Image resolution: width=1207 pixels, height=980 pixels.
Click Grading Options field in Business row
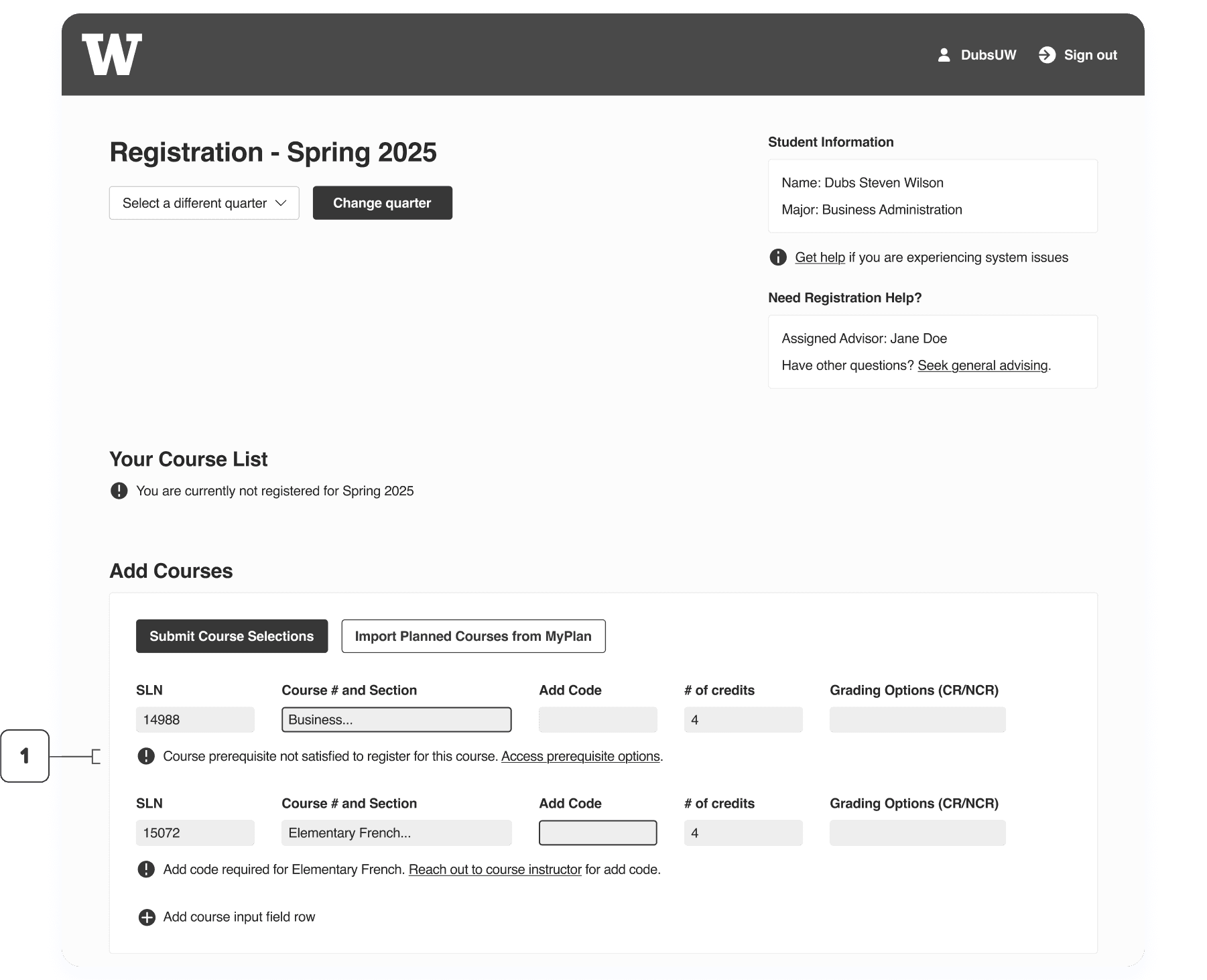tap(917, 720)
